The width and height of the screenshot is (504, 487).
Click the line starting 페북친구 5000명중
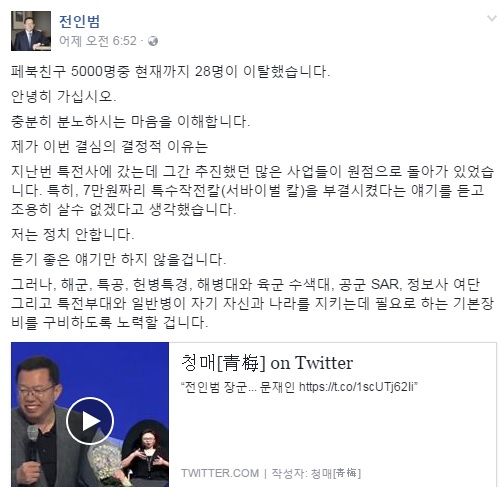pos(170,71)
